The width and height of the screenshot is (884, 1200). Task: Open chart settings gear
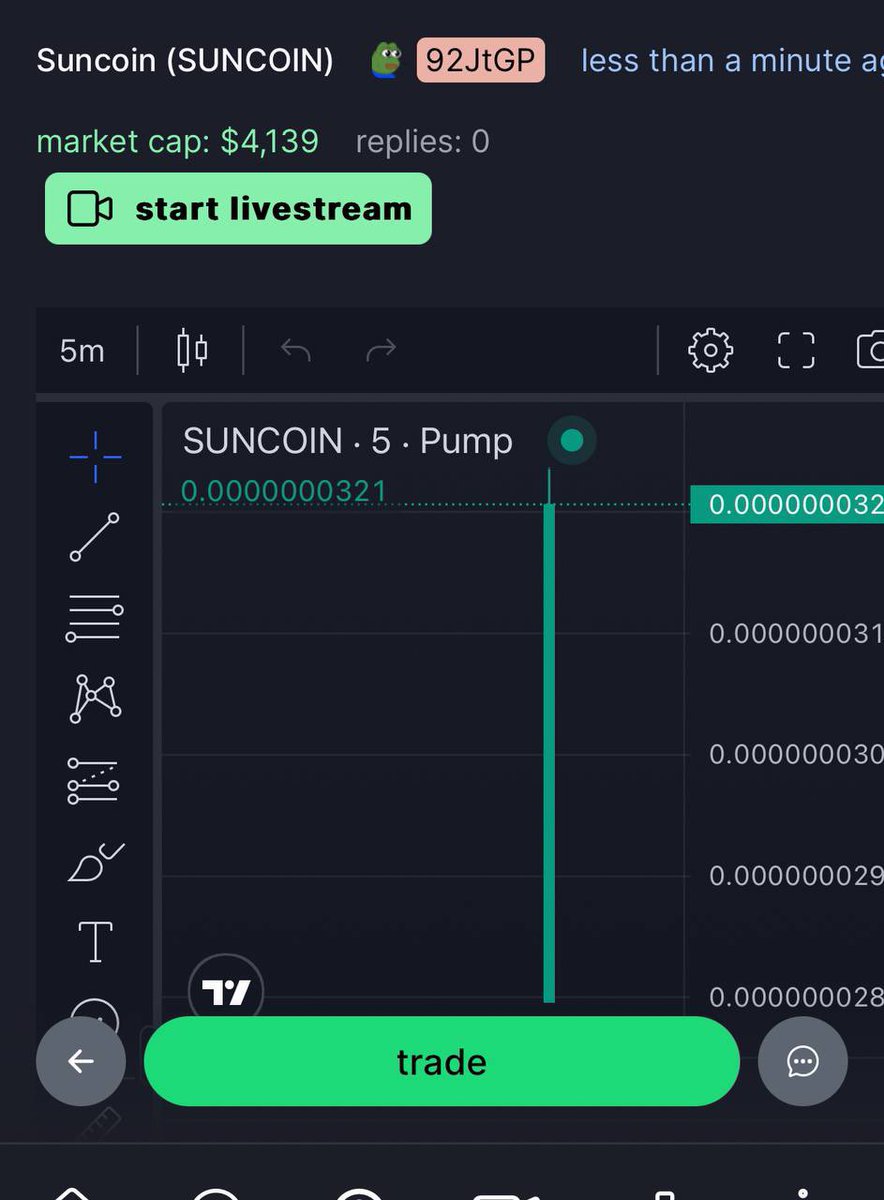[x=710, y=351]
